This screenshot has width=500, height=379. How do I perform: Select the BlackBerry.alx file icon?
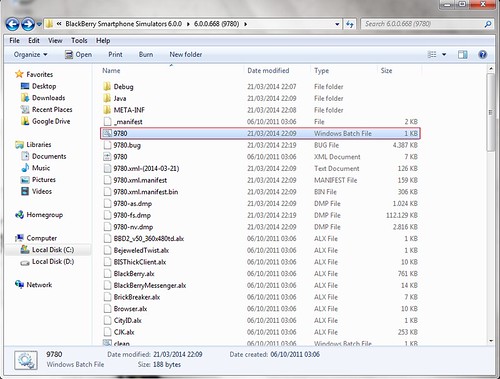(107, 274)
